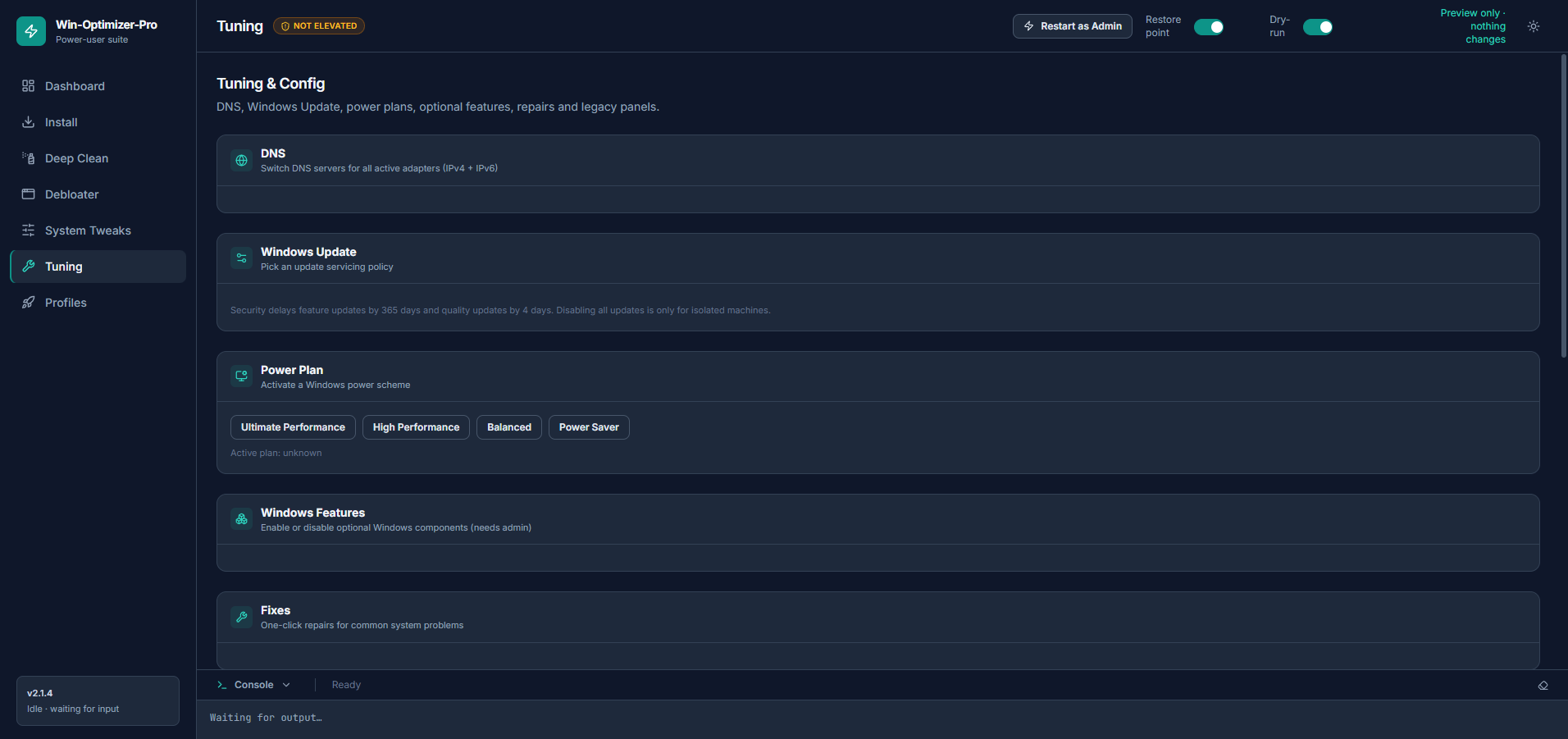Click Restart as Admin

(1073, 26)
